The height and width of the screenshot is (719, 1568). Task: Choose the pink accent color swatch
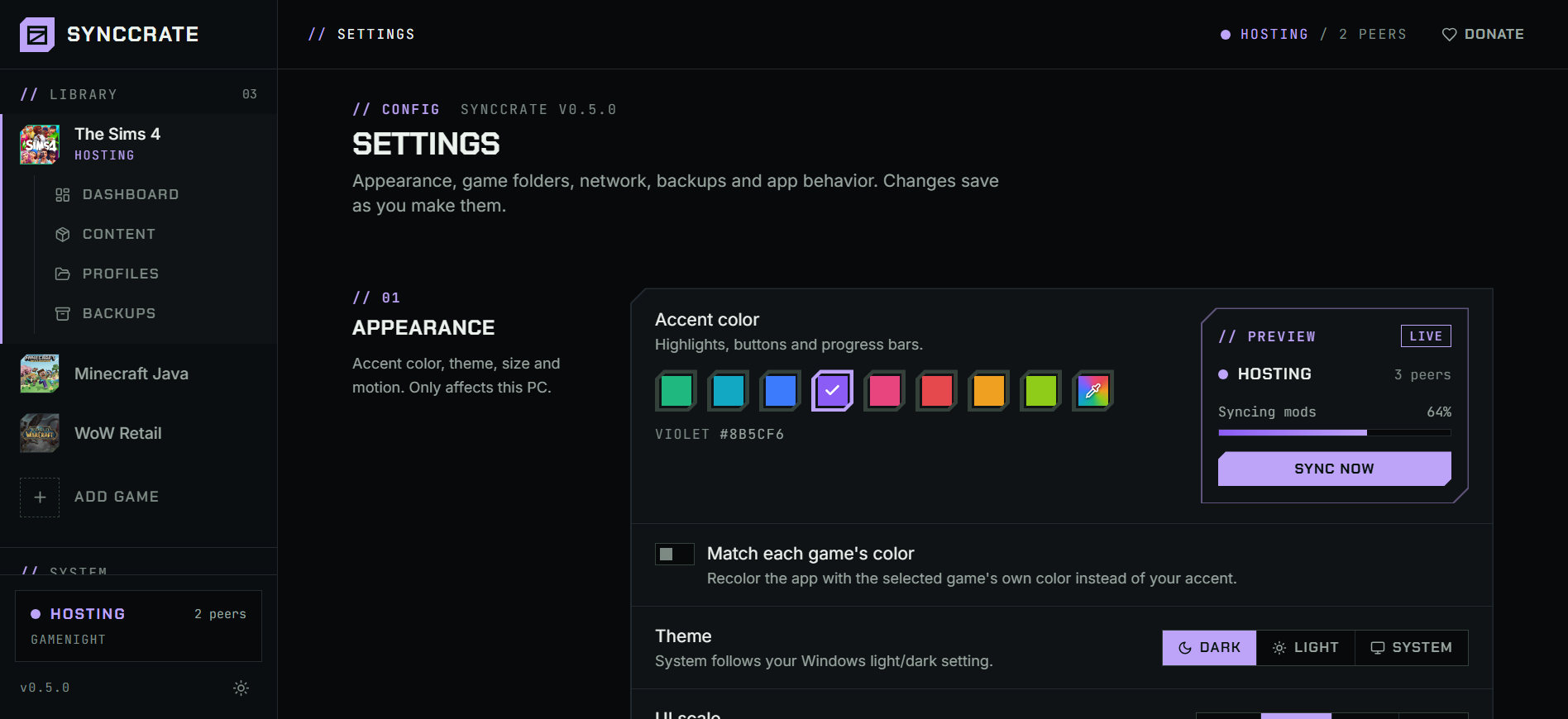click(x=885, y=391)
